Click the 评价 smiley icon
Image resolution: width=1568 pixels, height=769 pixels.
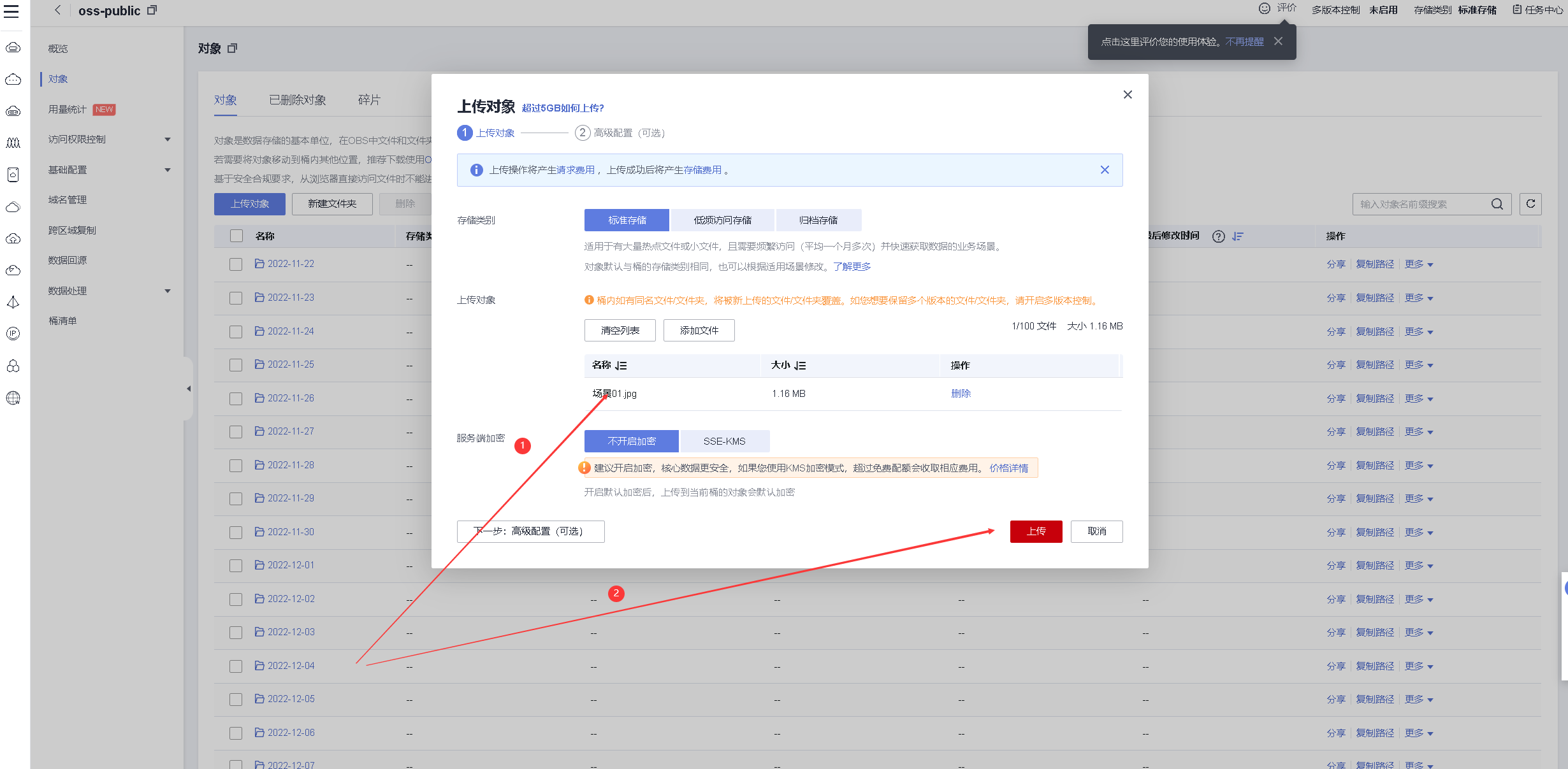coord(1265,8)
